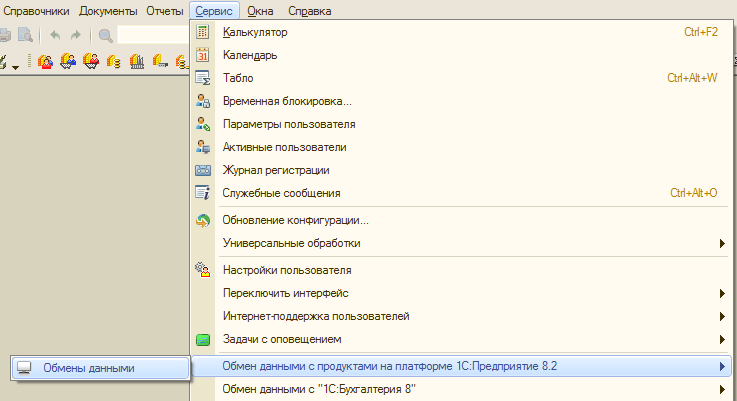Open the Отчеты menu
737x401 pixels.
pos(162,11)
